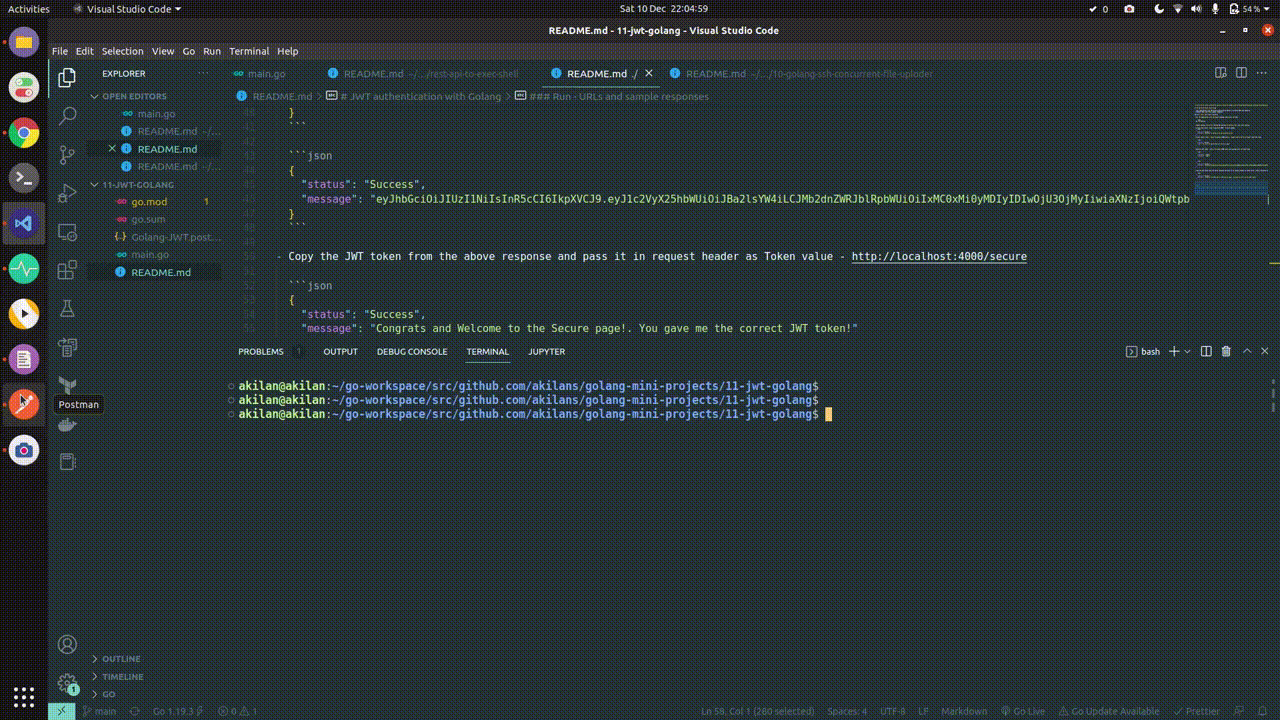Click the Go Live status bar button

click(1022, 711)
